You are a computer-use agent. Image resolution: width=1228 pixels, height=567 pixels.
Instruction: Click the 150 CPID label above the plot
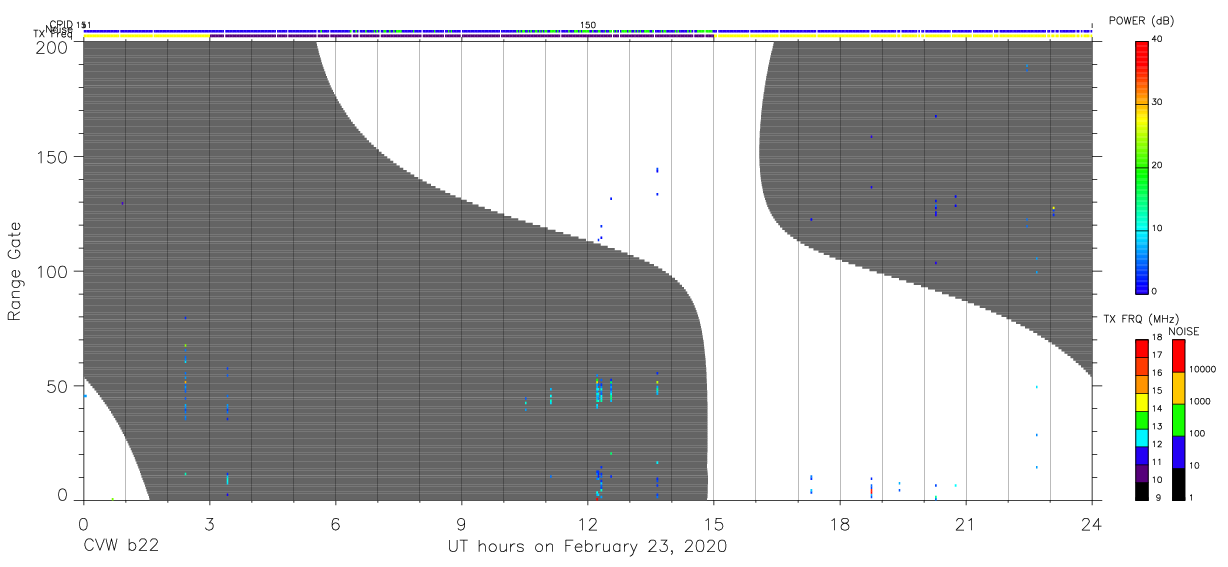point(588,25)
